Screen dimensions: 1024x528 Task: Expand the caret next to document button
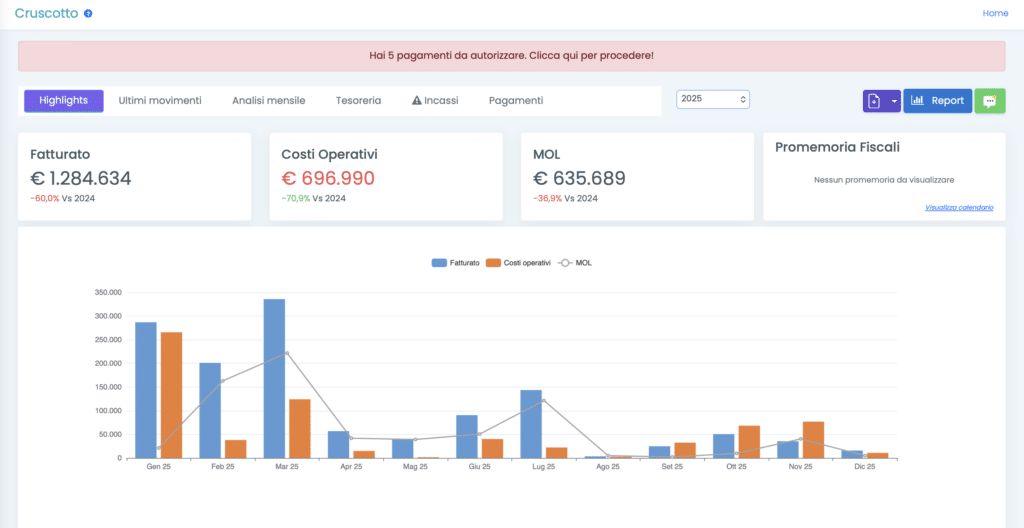pyautogui.click(x=893, y=101)
